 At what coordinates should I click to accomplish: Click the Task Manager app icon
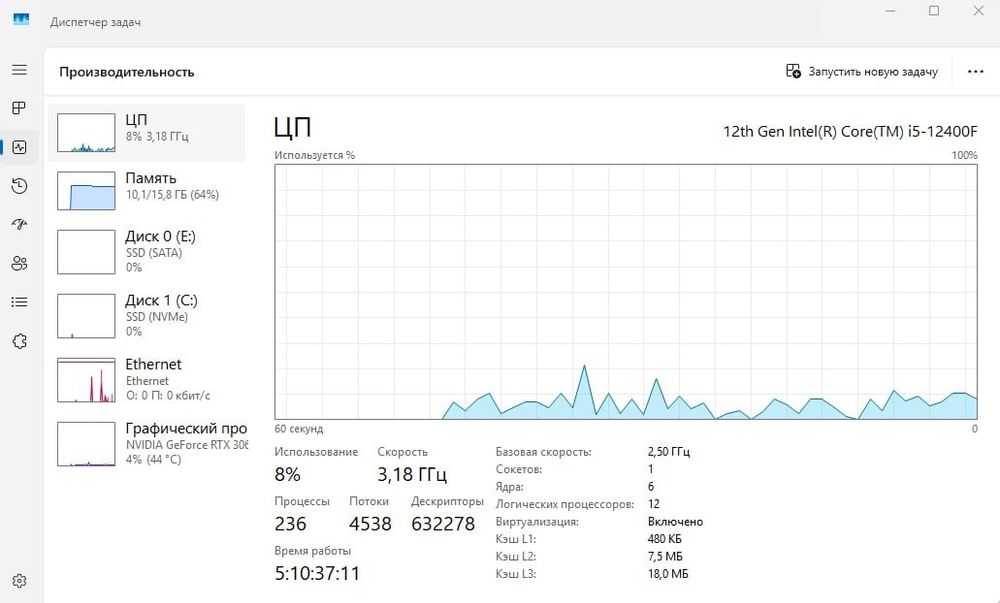click(x=21, y=20)
